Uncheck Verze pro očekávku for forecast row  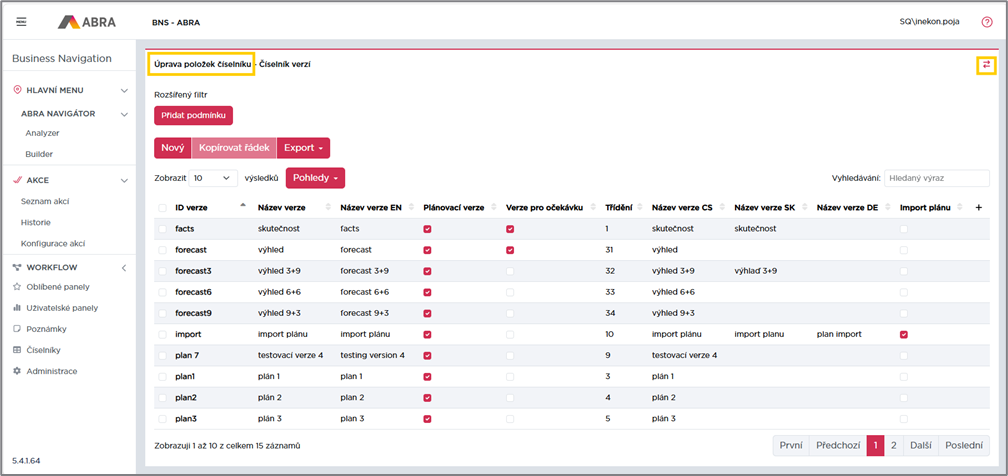(510, 250)
